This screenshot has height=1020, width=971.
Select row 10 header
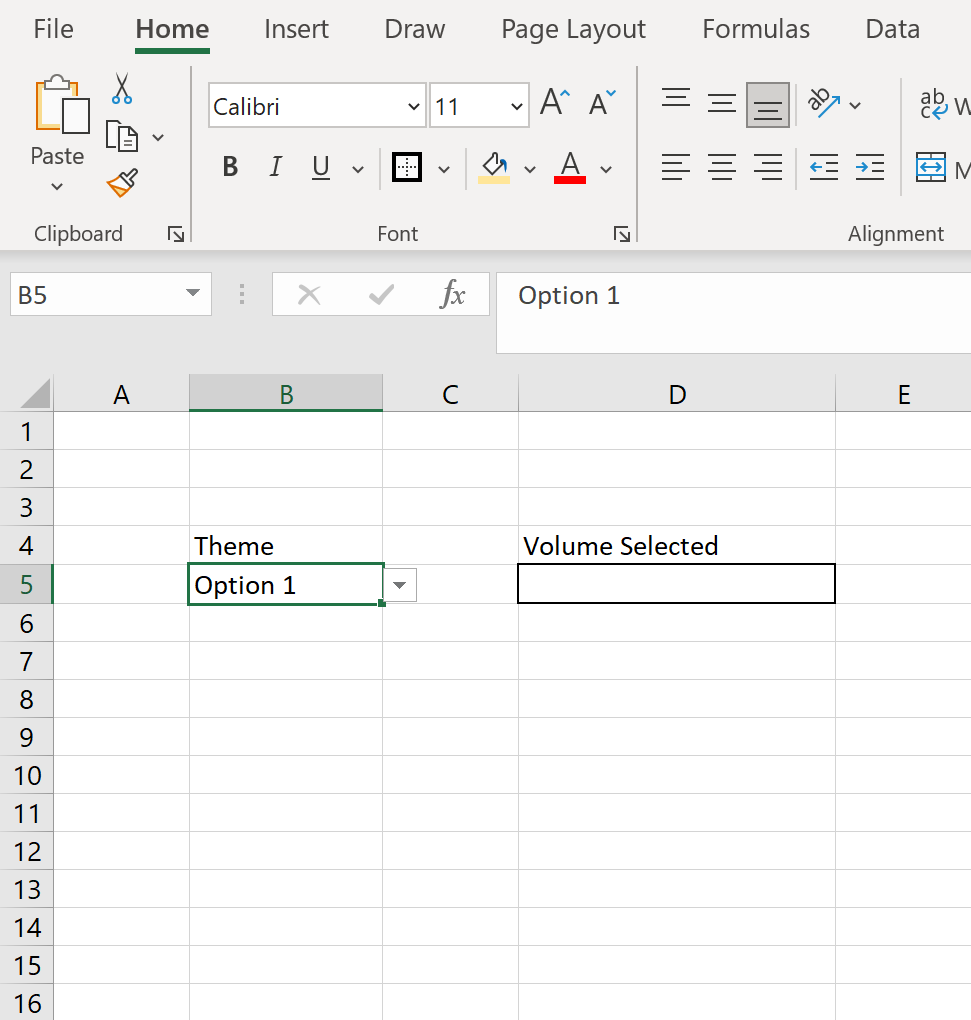click(26, 775)
